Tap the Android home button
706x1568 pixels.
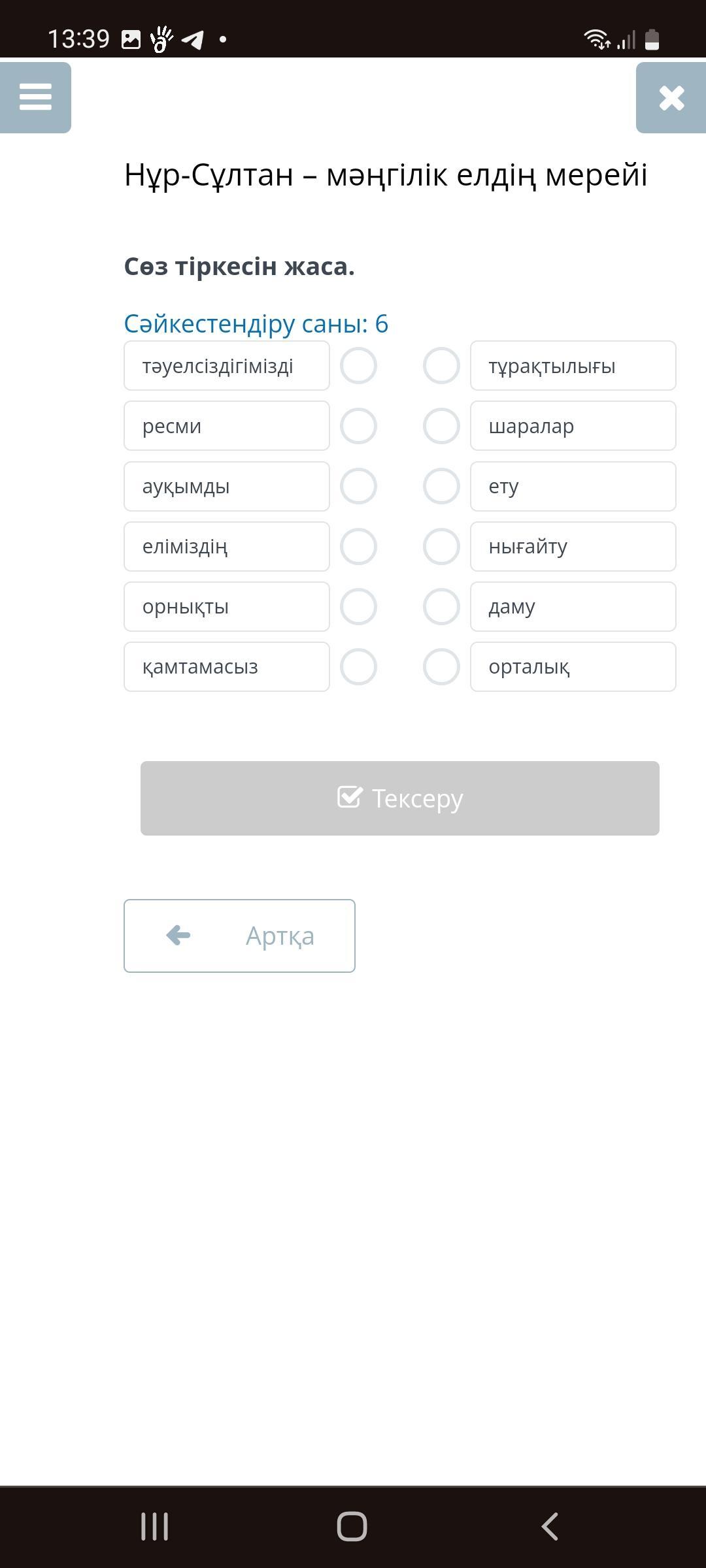click(x=352, y=1527)
